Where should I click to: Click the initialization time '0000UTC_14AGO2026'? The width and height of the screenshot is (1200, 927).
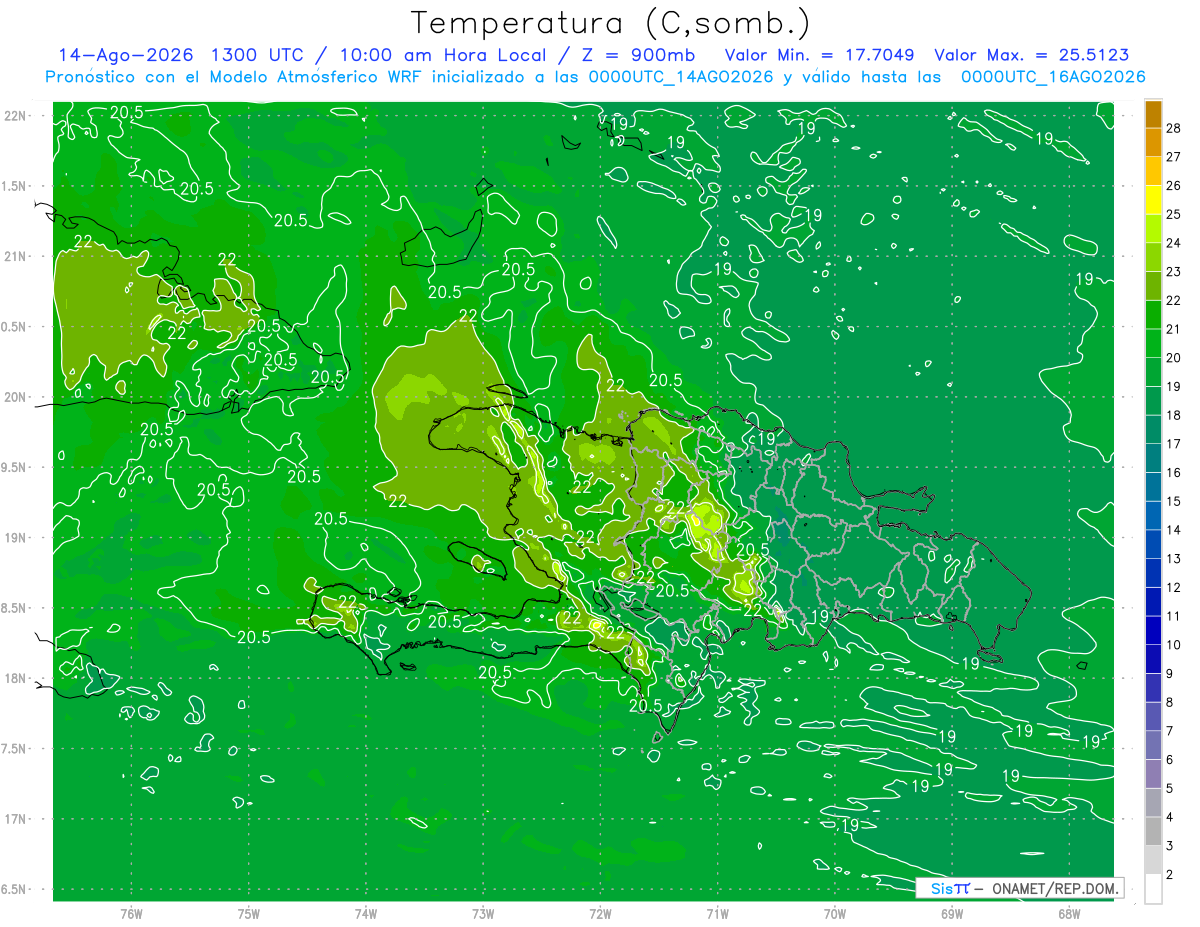point(683,77)
